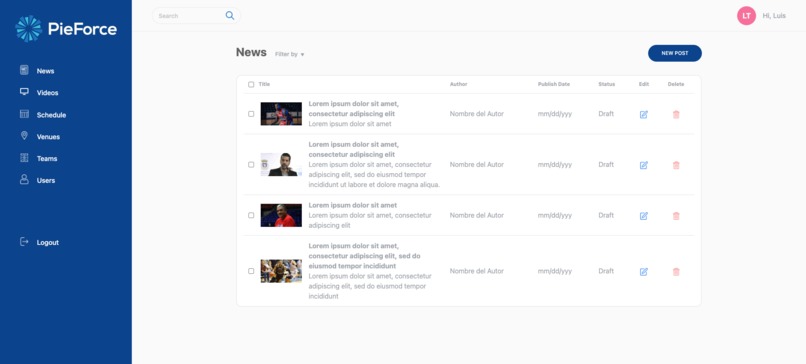Delete the post with suited man thumbnail
The image size is (806, 364).
point(676,165)
